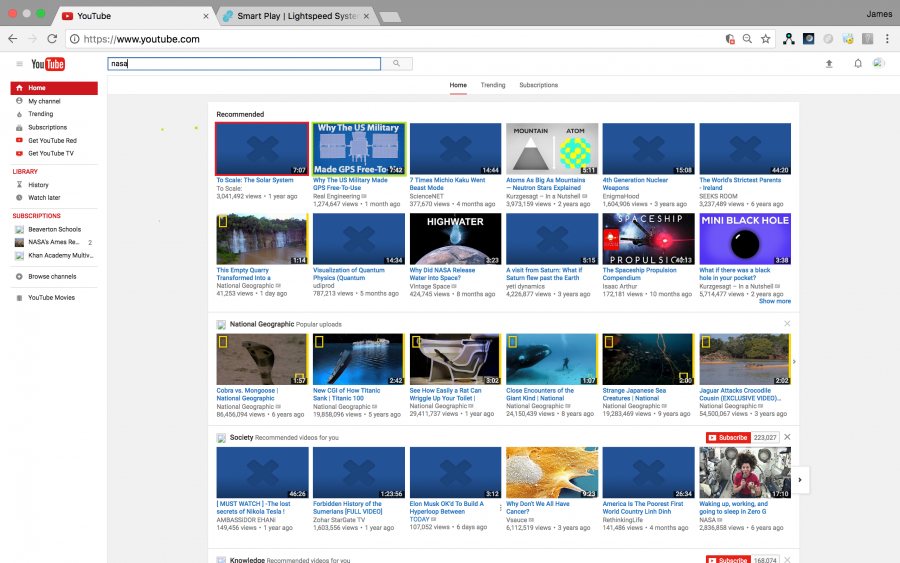The image size is (900, 563).
Task: Open astronaut 'Waking up, working' thumbnail
Action: point(745,473)
